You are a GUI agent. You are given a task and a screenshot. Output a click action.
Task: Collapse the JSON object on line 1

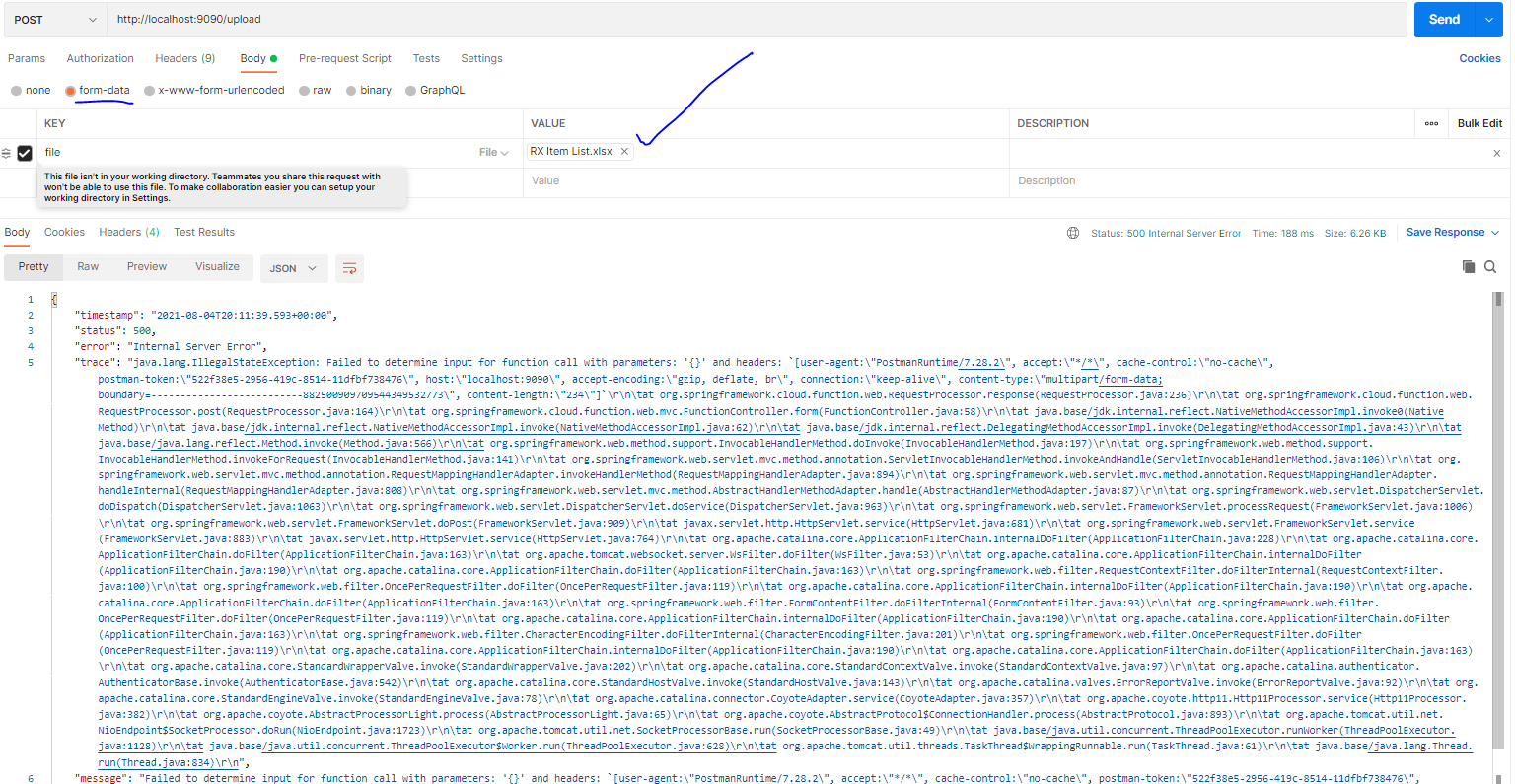54,299
